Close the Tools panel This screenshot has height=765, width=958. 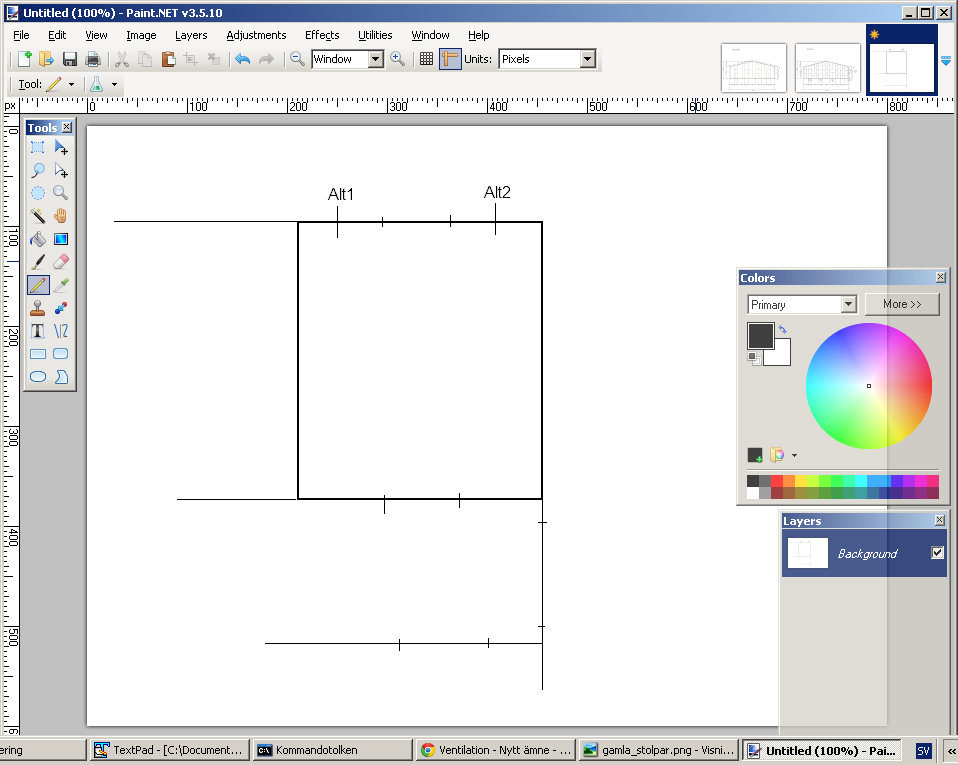[x=67, y=127]
